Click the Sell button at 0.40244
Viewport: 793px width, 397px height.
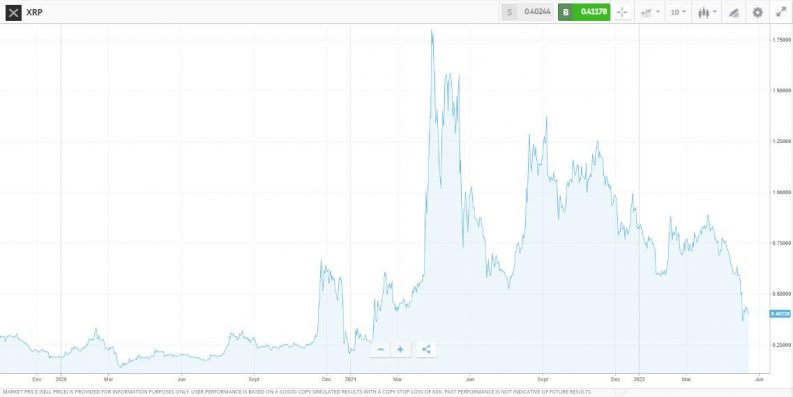point(527,12)
